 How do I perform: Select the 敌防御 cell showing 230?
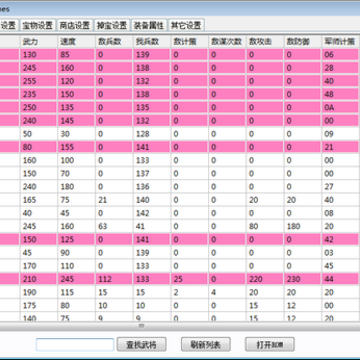(x=303, y=279)
